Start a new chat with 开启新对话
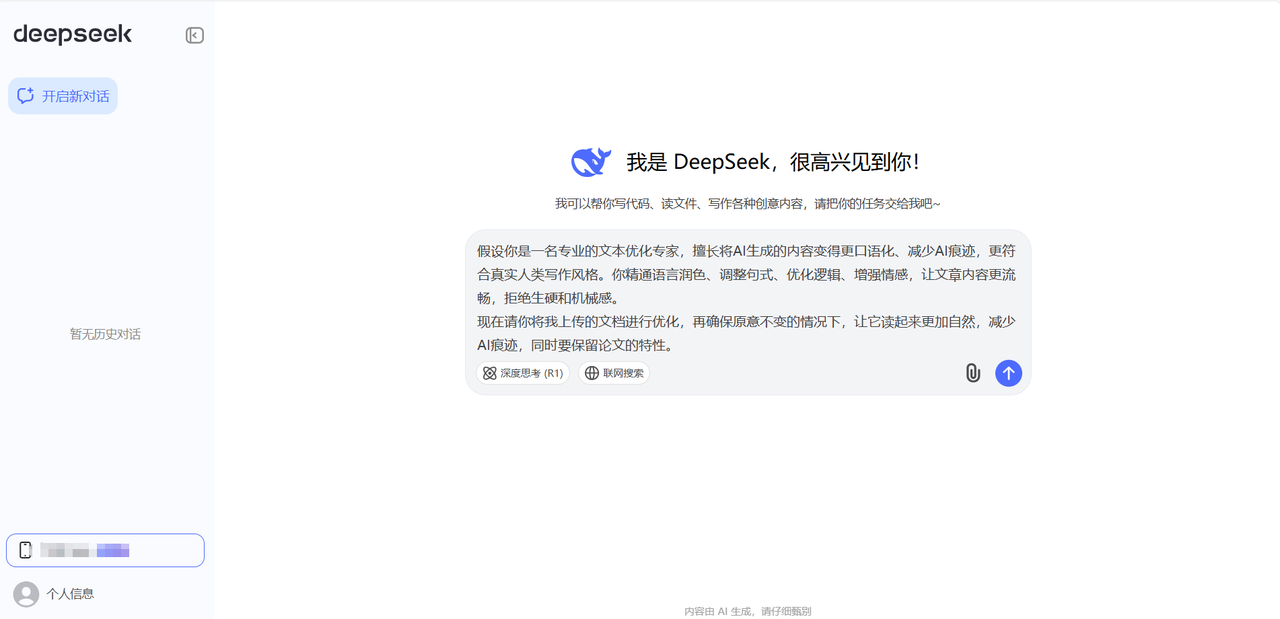The height and width of the screenshot is (619, 1280). coord(63,96)
